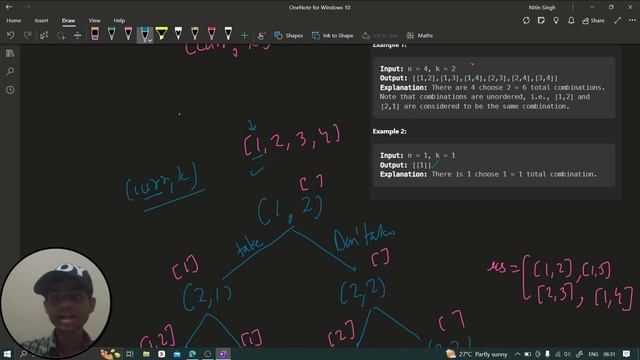Screen dimensions: 640x360
Task: Switch to OneNote on the taskbar
Action: click(x=223, y=354)
